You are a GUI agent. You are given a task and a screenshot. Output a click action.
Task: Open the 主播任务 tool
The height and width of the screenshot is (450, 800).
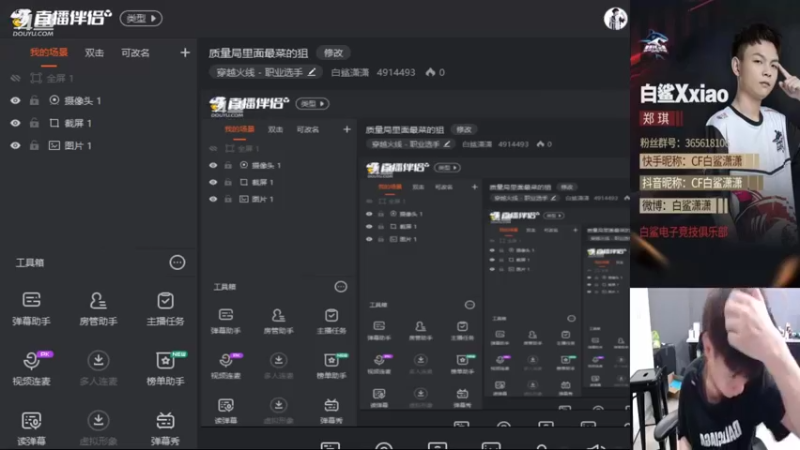pyautogui.click(x=165, y=308)
